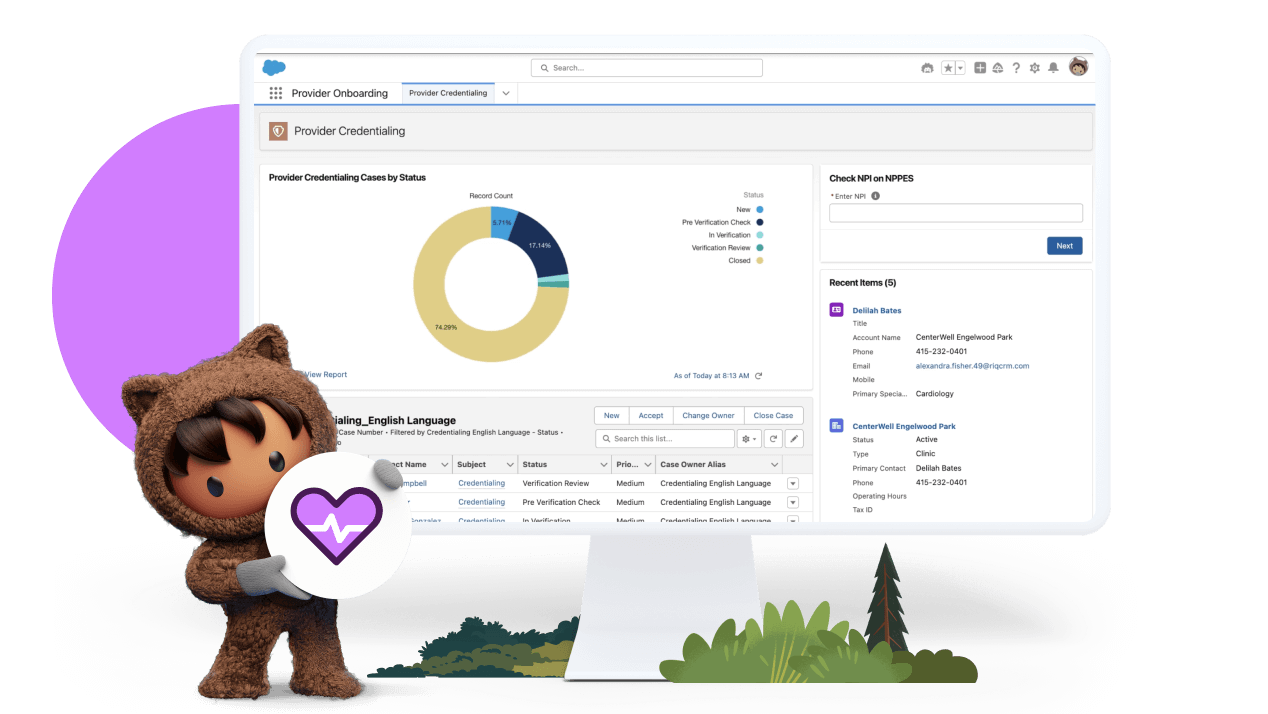This screenshot has width=1268, height=714.
Task: Click the Favorites star icon
Action: click(x=948, y=68)
